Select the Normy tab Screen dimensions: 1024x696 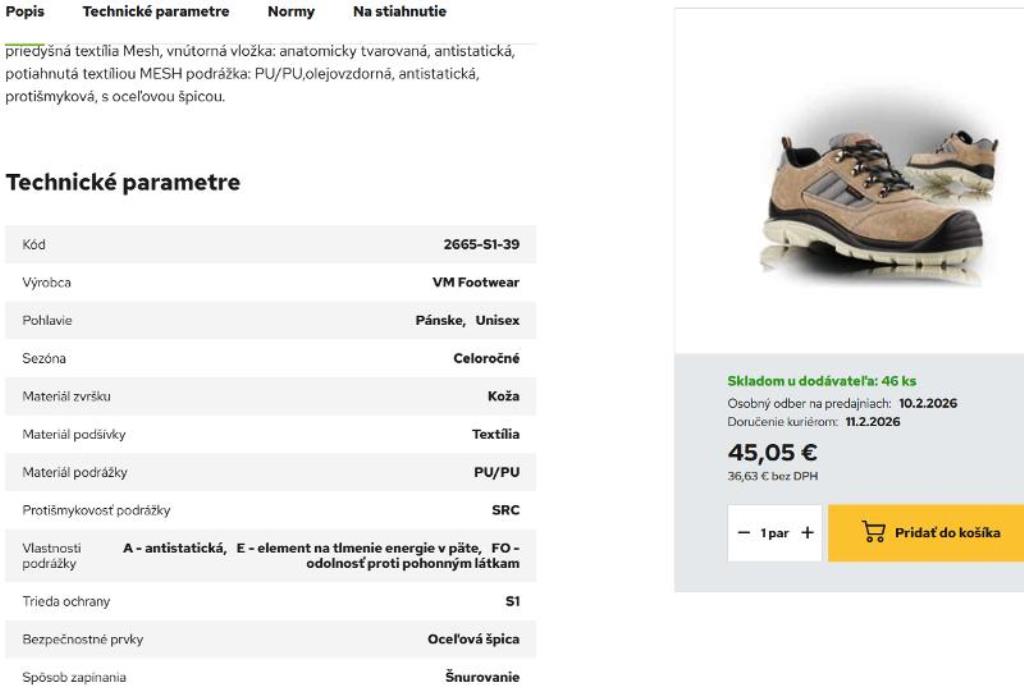291,12
